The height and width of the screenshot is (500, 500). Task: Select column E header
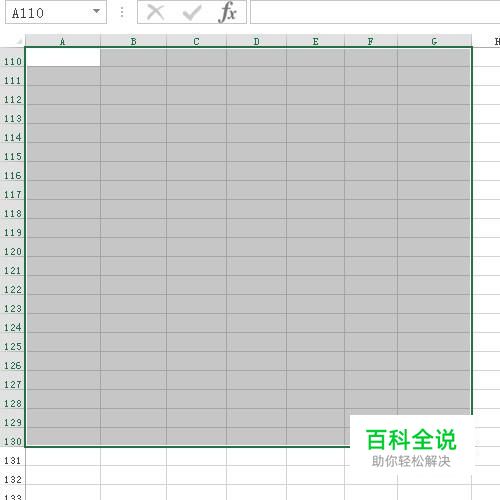click(315, 41)
